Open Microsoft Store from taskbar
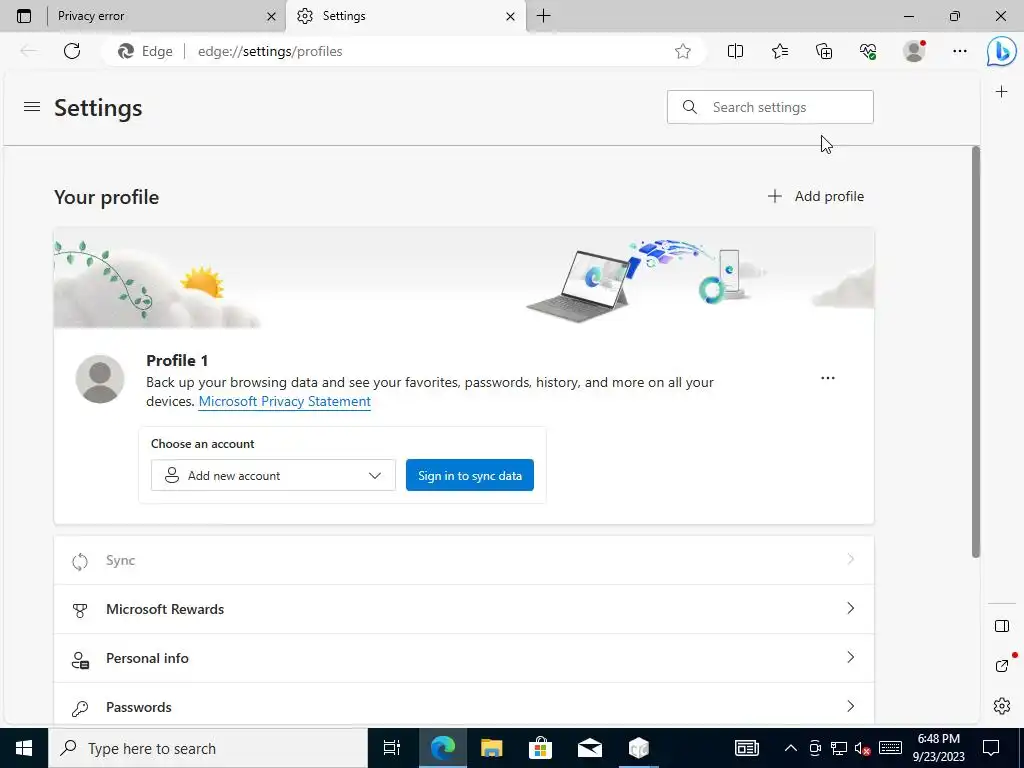Image resolution: width=1024 pixels, height=768 pixels. tap(540, 748)
